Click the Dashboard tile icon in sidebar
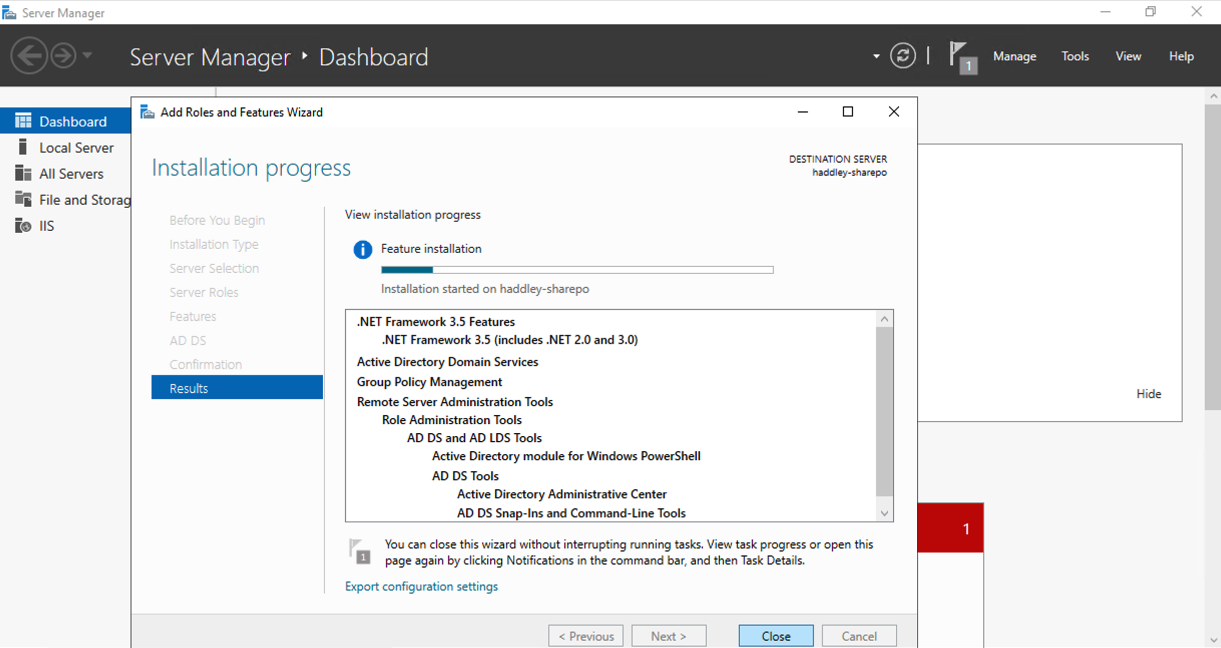Viewport: 1221px width, 648px height. [x=23, y=121]
